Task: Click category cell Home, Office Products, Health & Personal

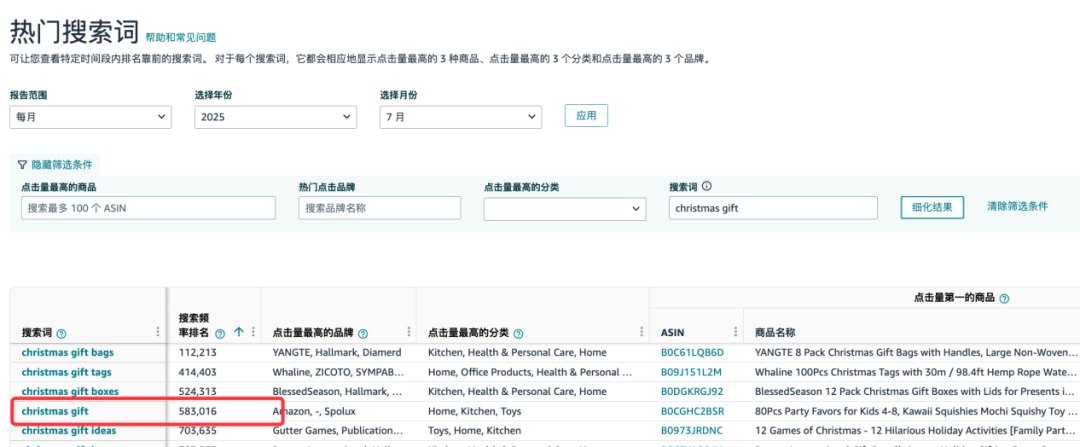Action: tap(530, 372)
